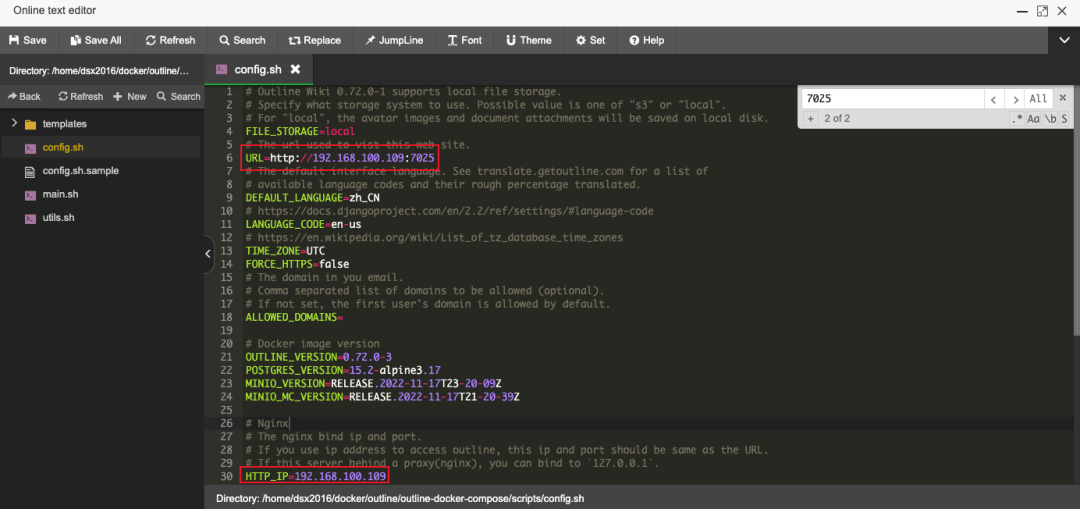Click the FORCE_HTTPS=false line
The image size is (1080, 509).
pos(298,264)
